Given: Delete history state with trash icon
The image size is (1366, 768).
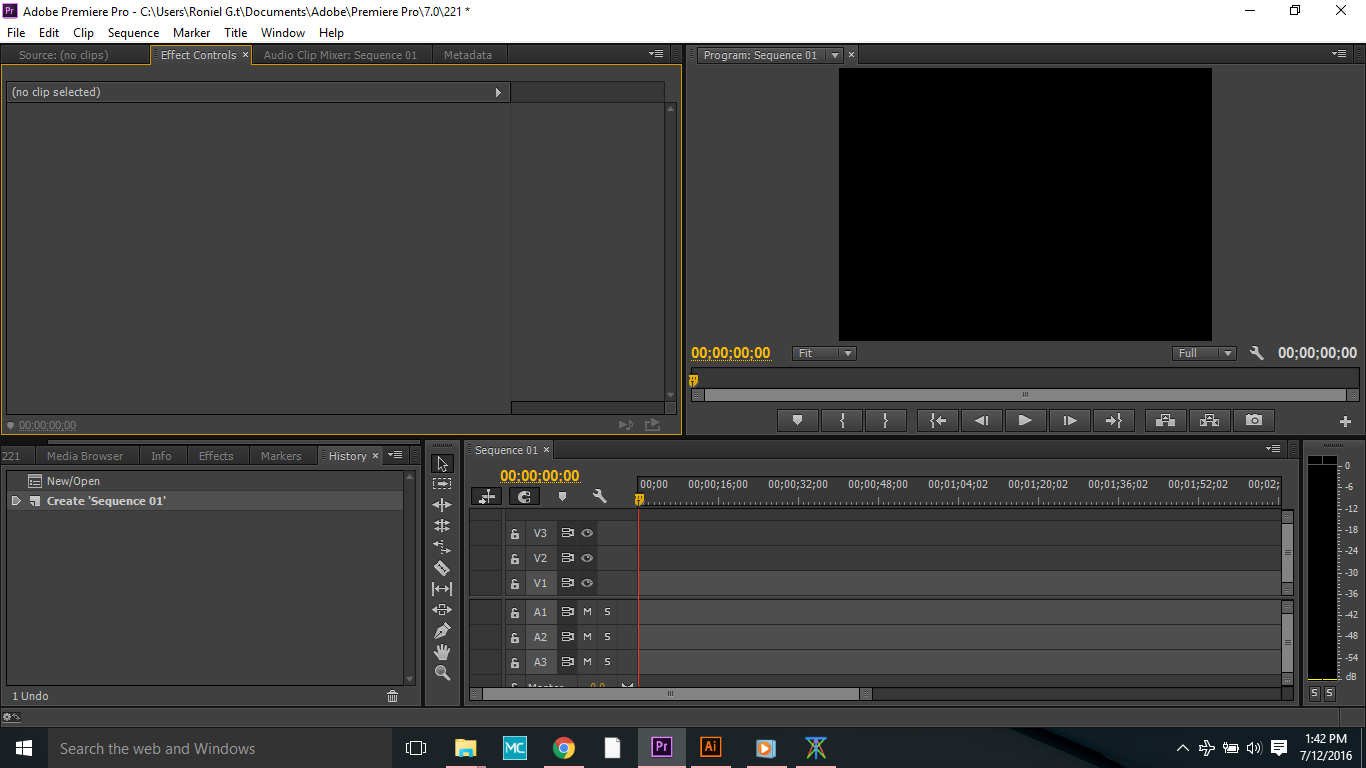Looking at the screenshot, I should [392, 696].
